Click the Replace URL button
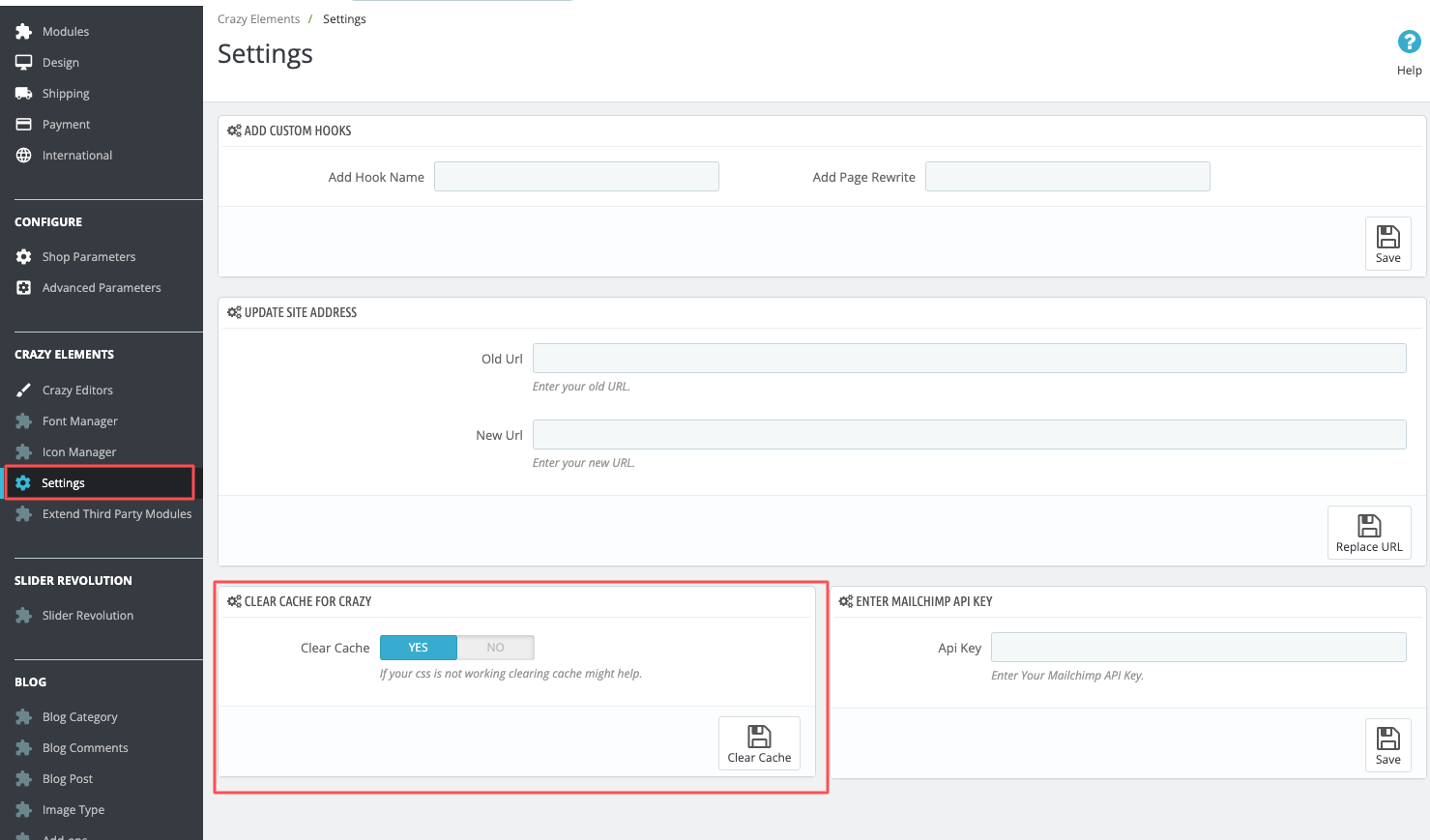The image size is (1430, 840). click(x=1369, y=533)
